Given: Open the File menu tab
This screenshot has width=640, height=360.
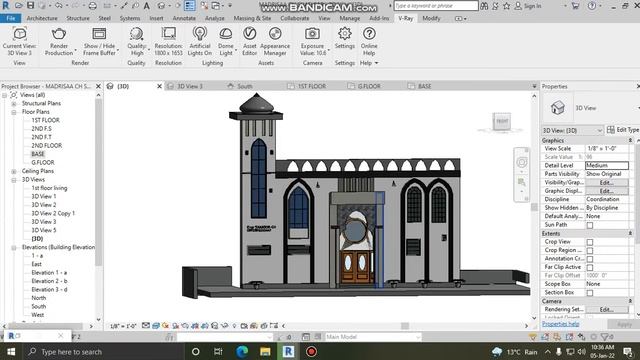Looking at the screenshot, I should 11,18.
